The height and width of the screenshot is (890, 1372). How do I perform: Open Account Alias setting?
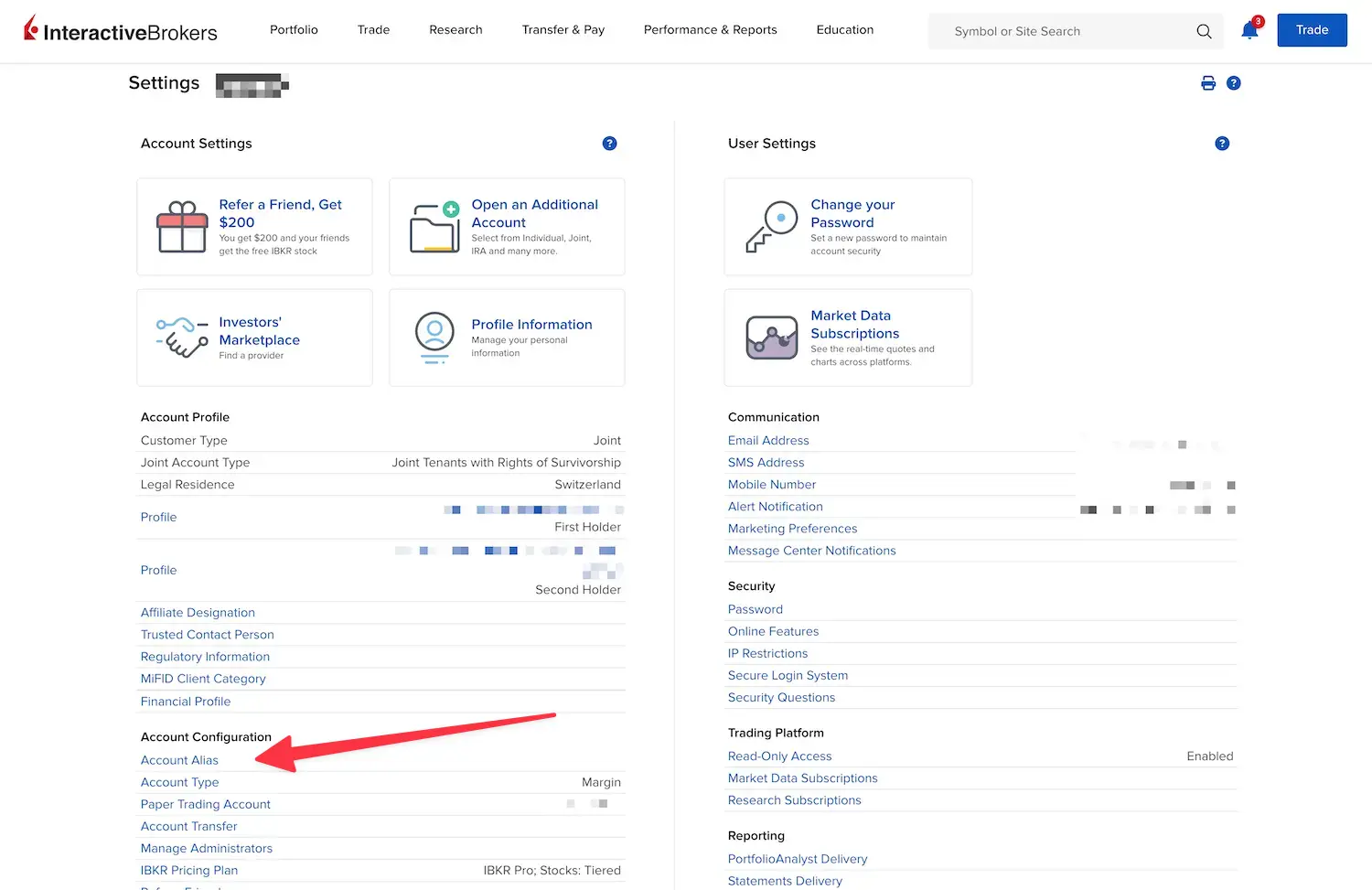coord(179,760)
